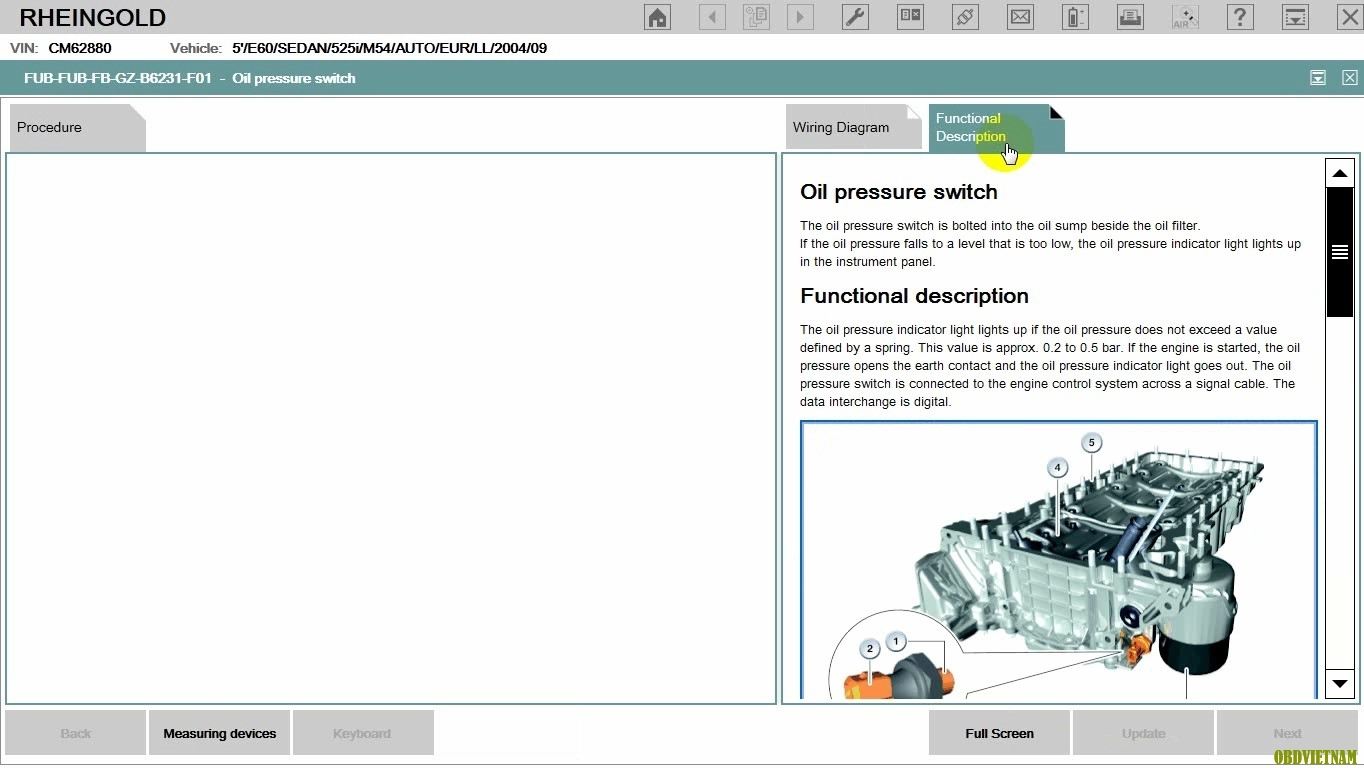Click the forward arrow in top toolbar
1364x768 pixels.
pos(800,17)
